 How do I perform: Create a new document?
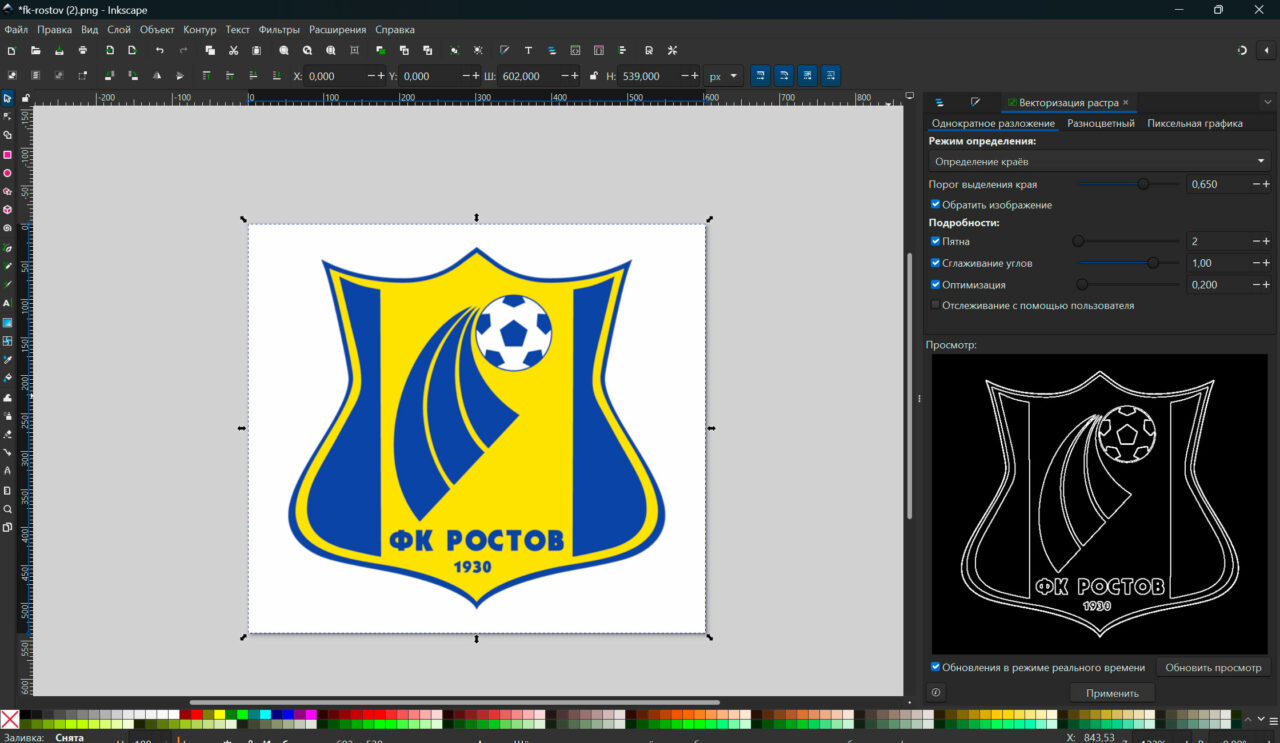click(11, 50)
